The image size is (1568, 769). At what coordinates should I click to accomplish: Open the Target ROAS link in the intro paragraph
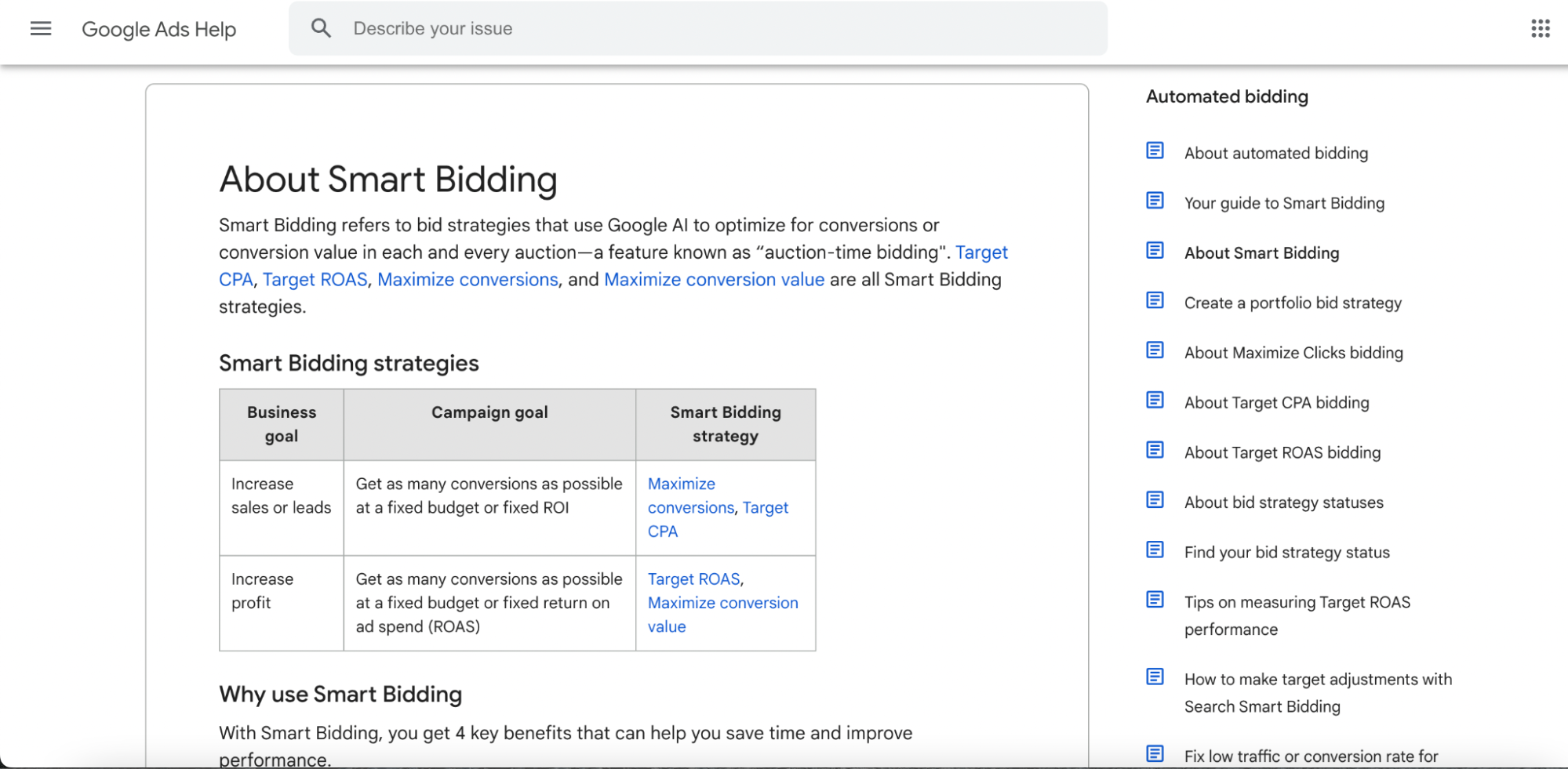tap(315, 280)
